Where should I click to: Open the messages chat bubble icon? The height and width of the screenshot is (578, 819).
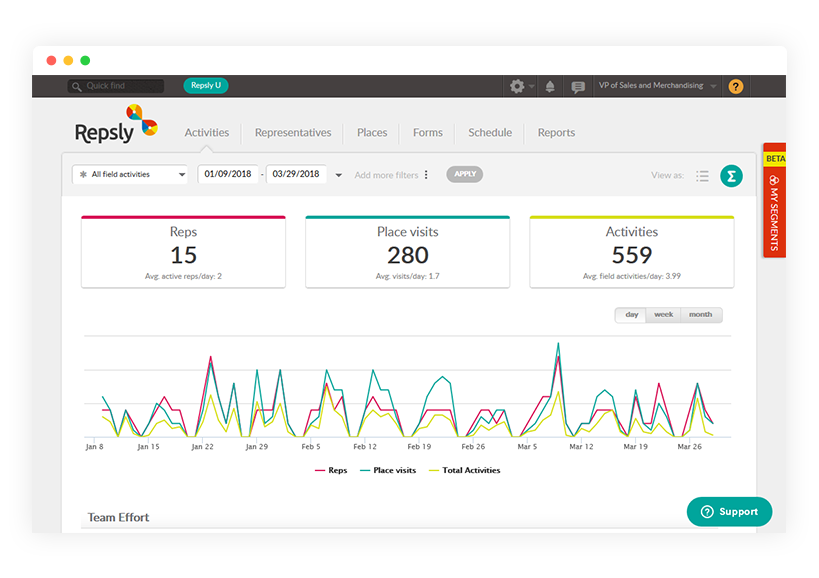point(577,87)
